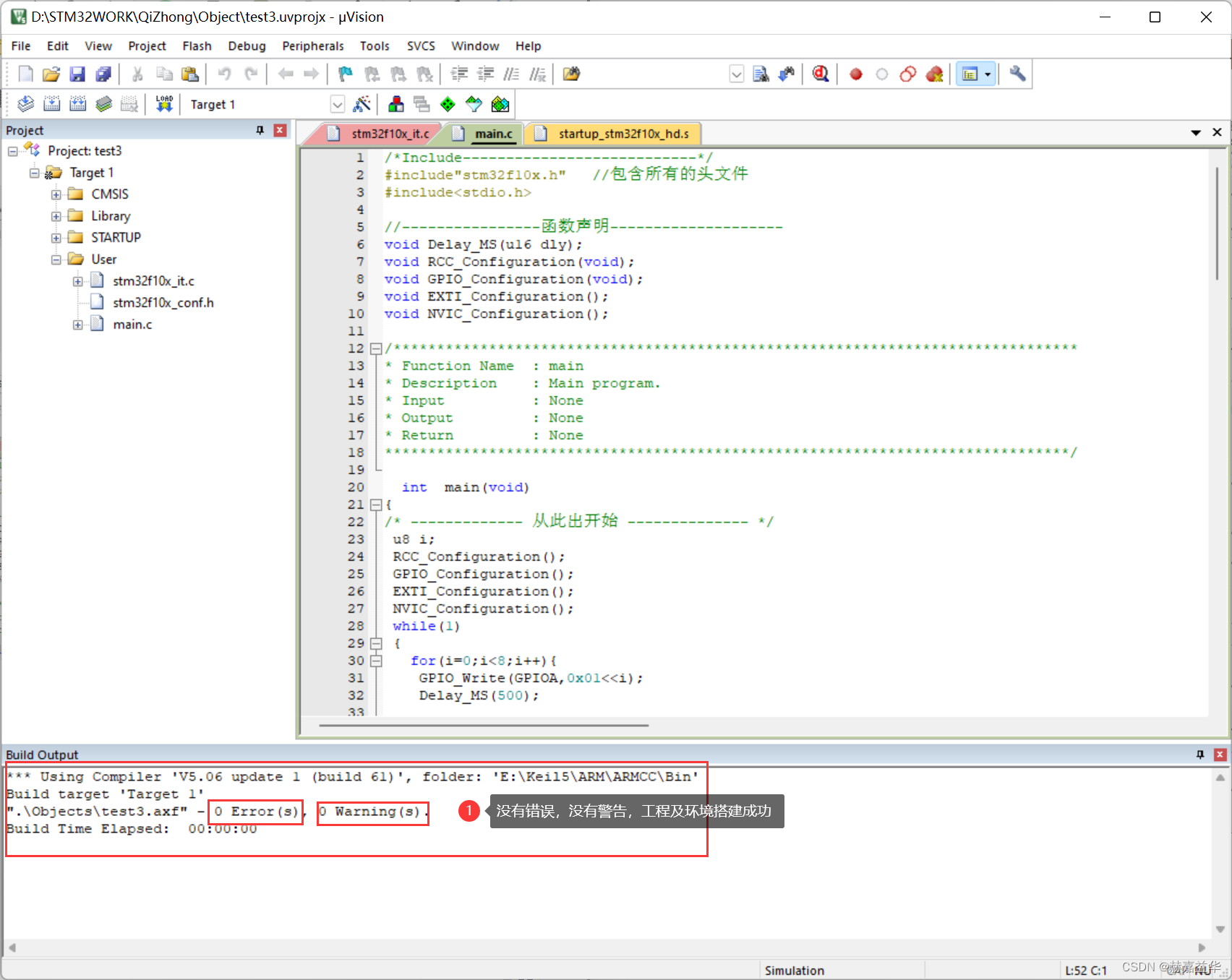Insert breakpoint with red dot icon
This screenshot has height=980, width=1232.
[x=856, y=74]
